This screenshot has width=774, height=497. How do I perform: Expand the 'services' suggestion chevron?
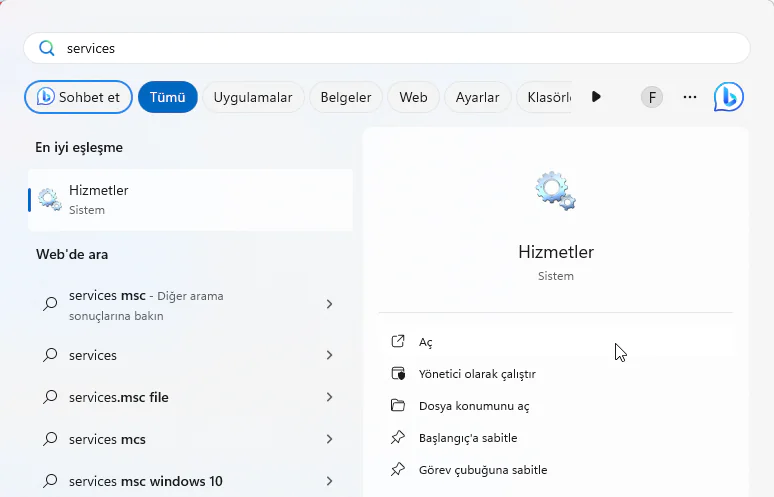click(329, 355)
